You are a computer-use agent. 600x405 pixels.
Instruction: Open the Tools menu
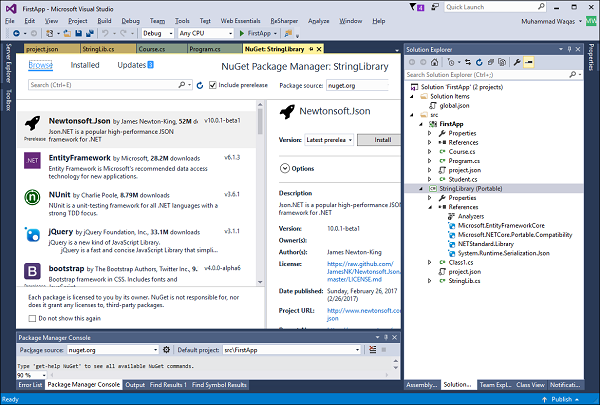(x=182, y=21)
